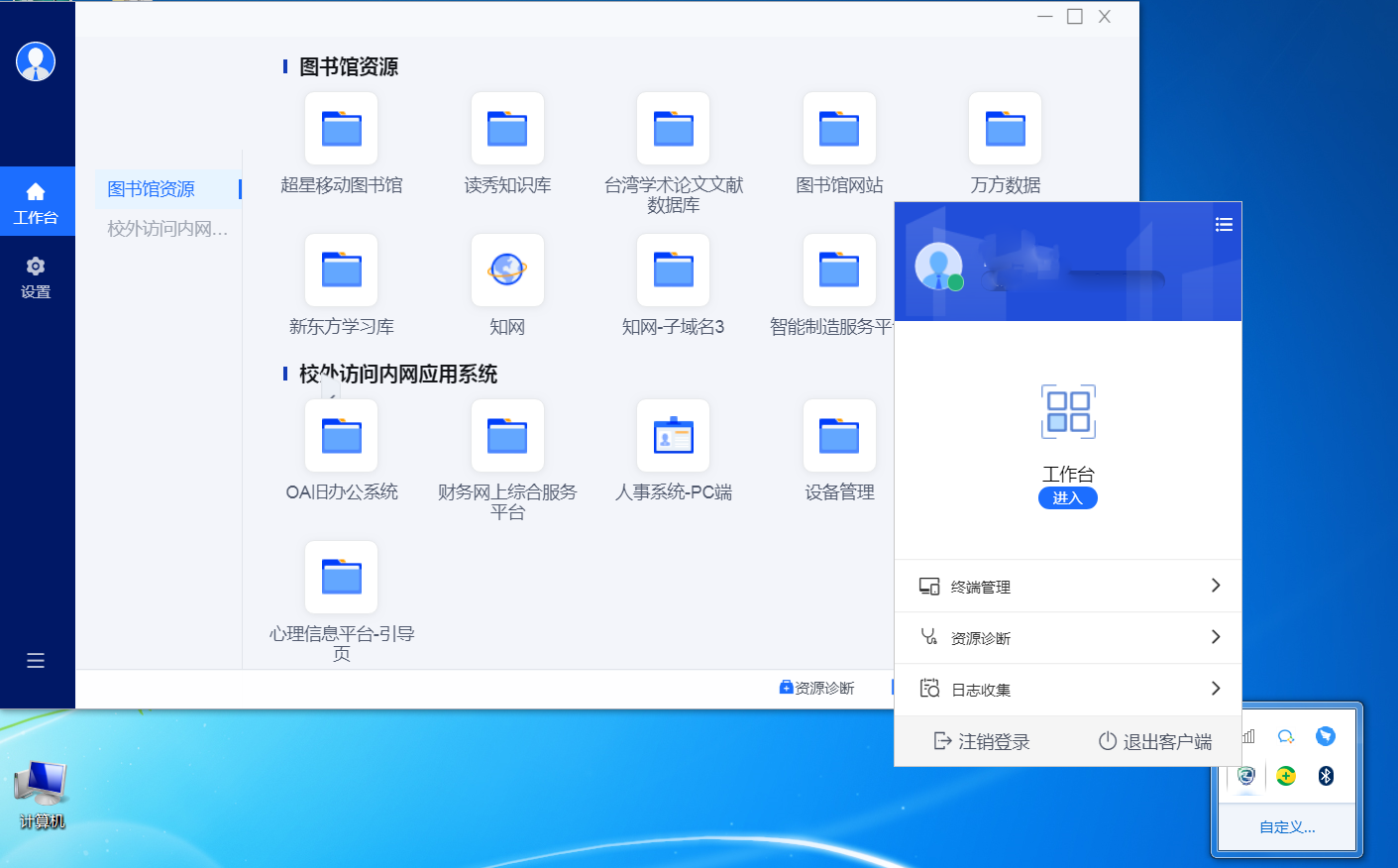Image resolution: width=1398 pixels, height=868 pixels.
Task: Maximize the main application window
Action: pos(1074,16)
